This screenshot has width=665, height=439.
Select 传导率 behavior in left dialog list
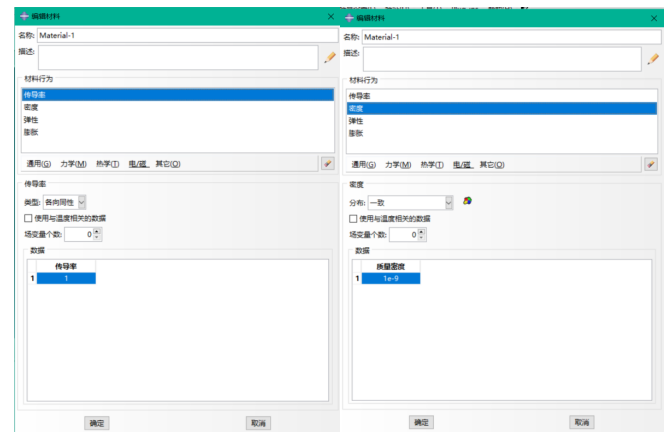click(x=178, y=95)
